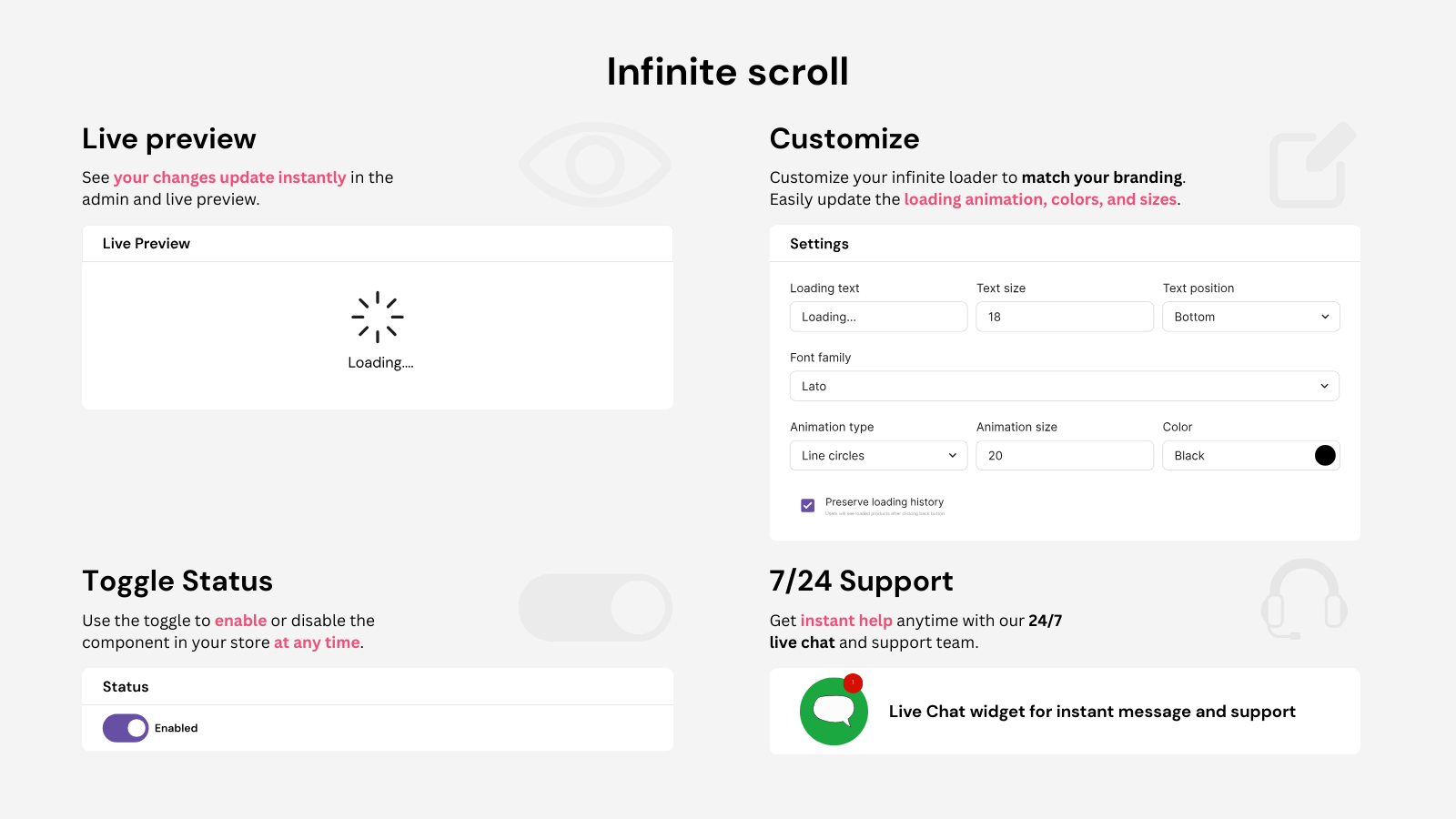Expand the Font family Lato dropdown
Image resolution: width=1456 pixels, height=819 pixels.
(x=1065, y=386)
